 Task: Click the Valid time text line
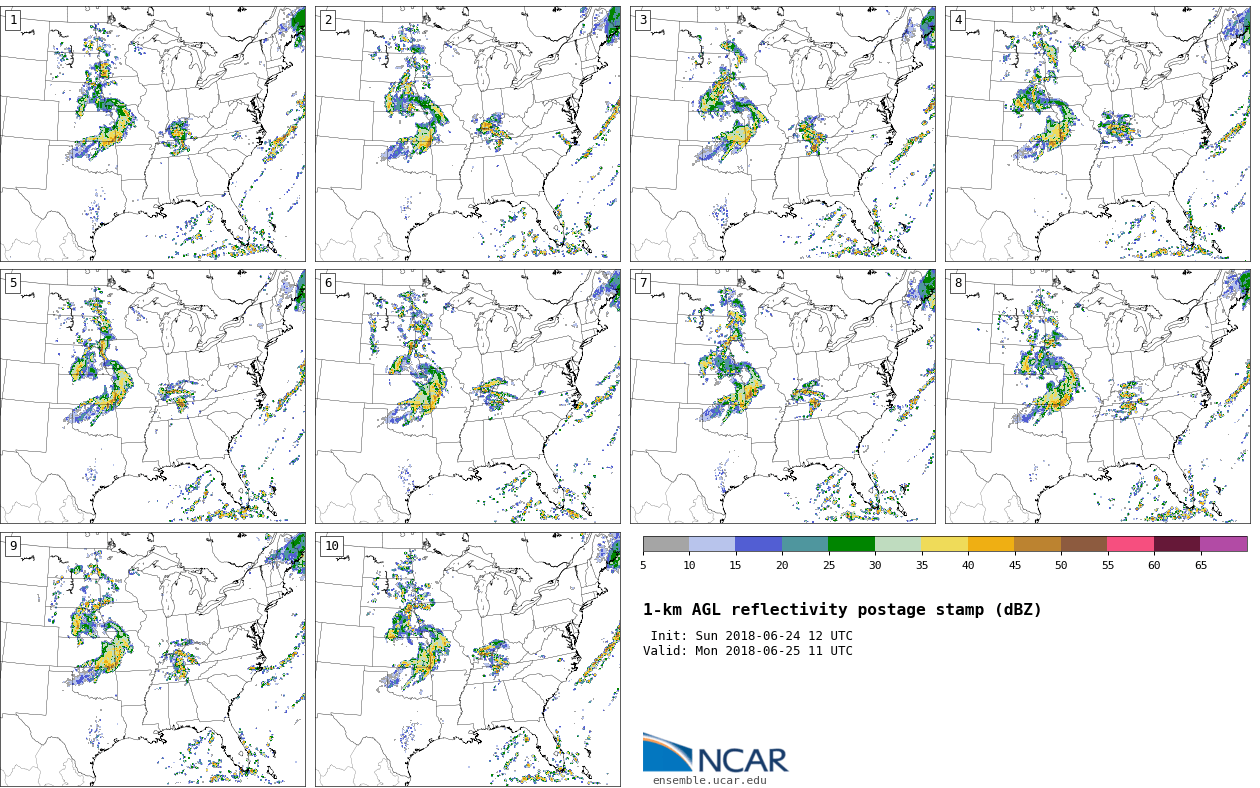(748, 651)
